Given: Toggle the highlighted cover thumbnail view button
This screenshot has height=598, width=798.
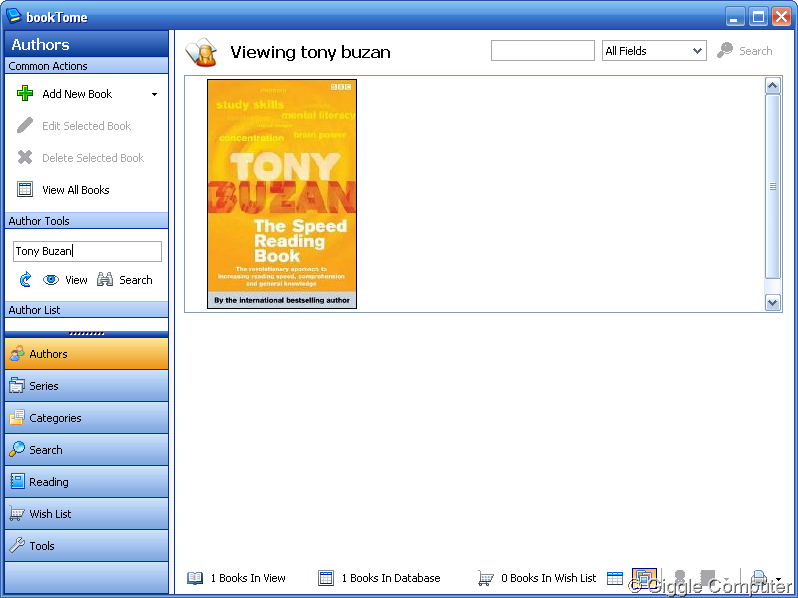Looking at the screenshot, I should click(x=644, y=578).
